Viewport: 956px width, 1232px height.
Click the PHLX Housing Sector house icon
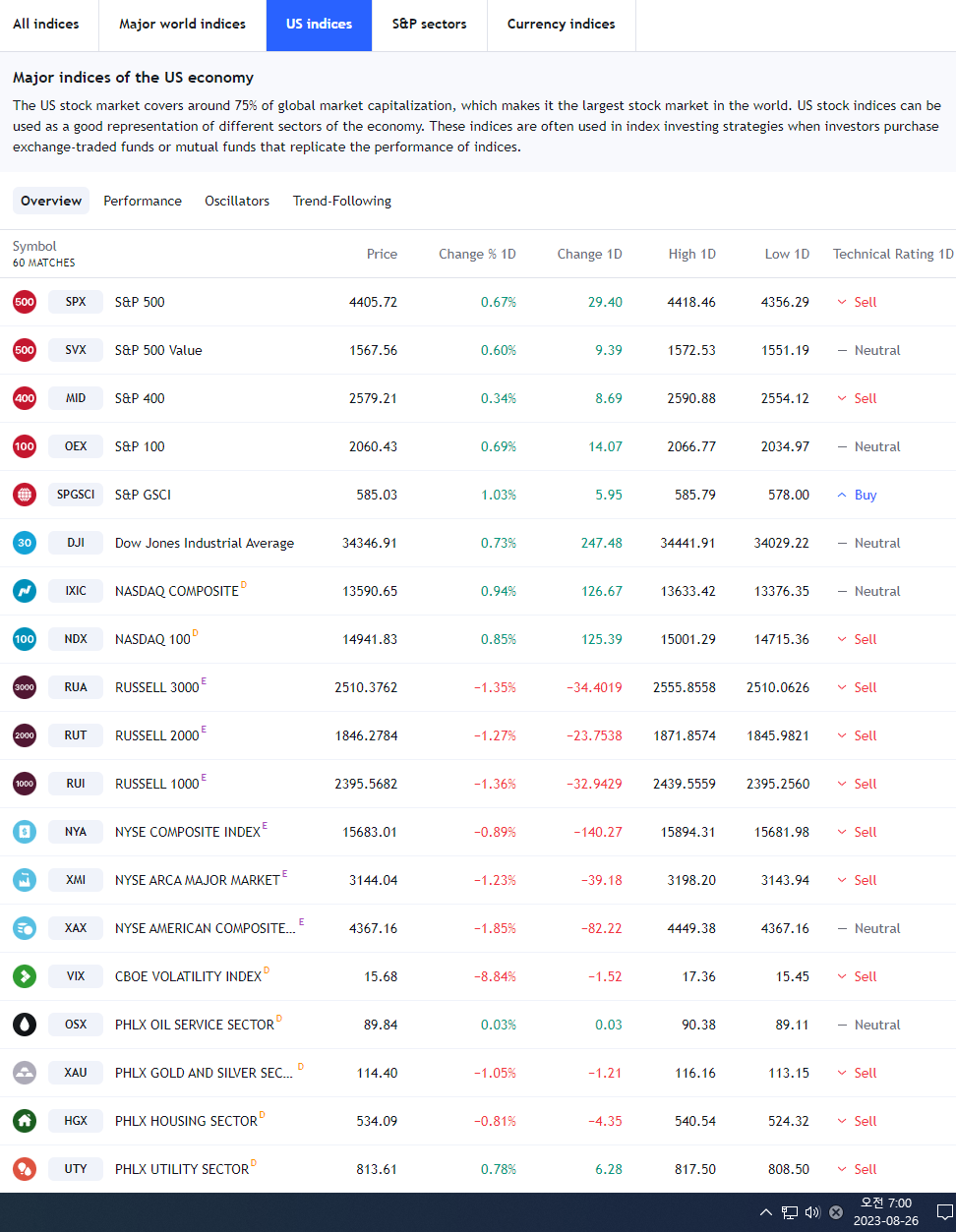click(25, 1121)
